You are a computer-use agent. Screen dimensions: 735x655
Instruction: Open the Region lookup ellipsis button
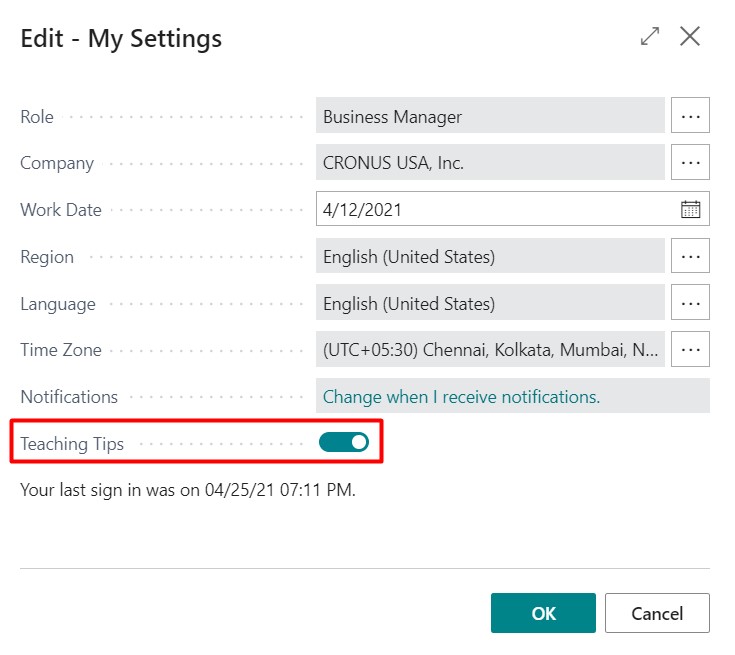(690, 256)
